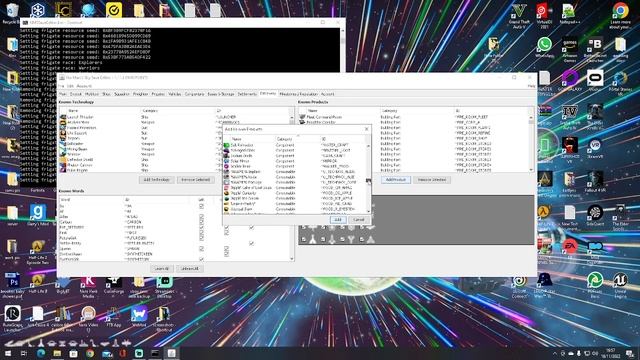Switch to the Settlements tab
Screen dimensions: 640x360
tap(247, 94)
